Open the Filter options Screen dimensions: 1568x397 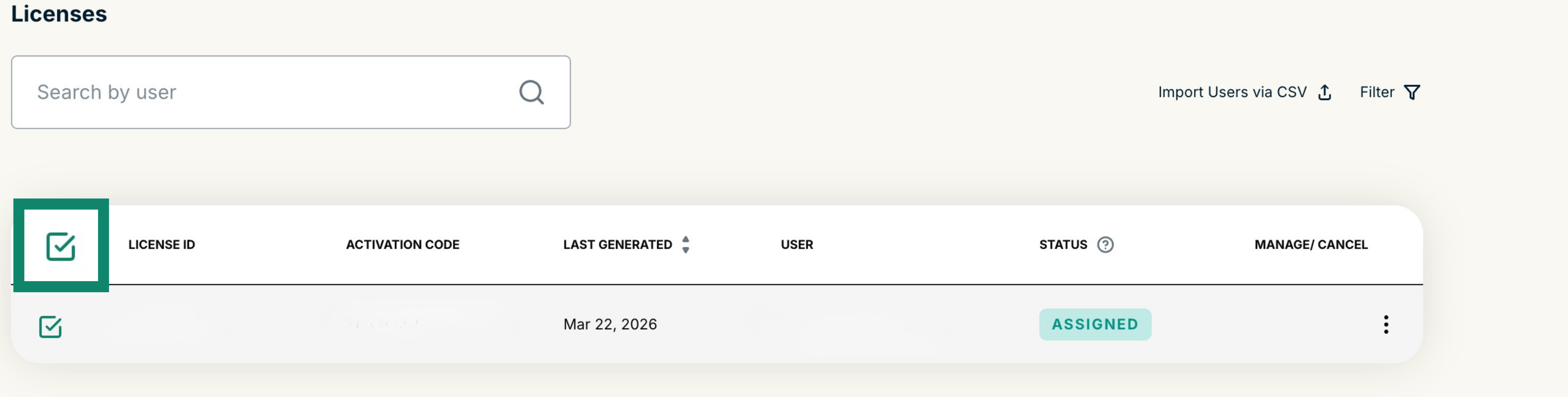point(1377,92)
